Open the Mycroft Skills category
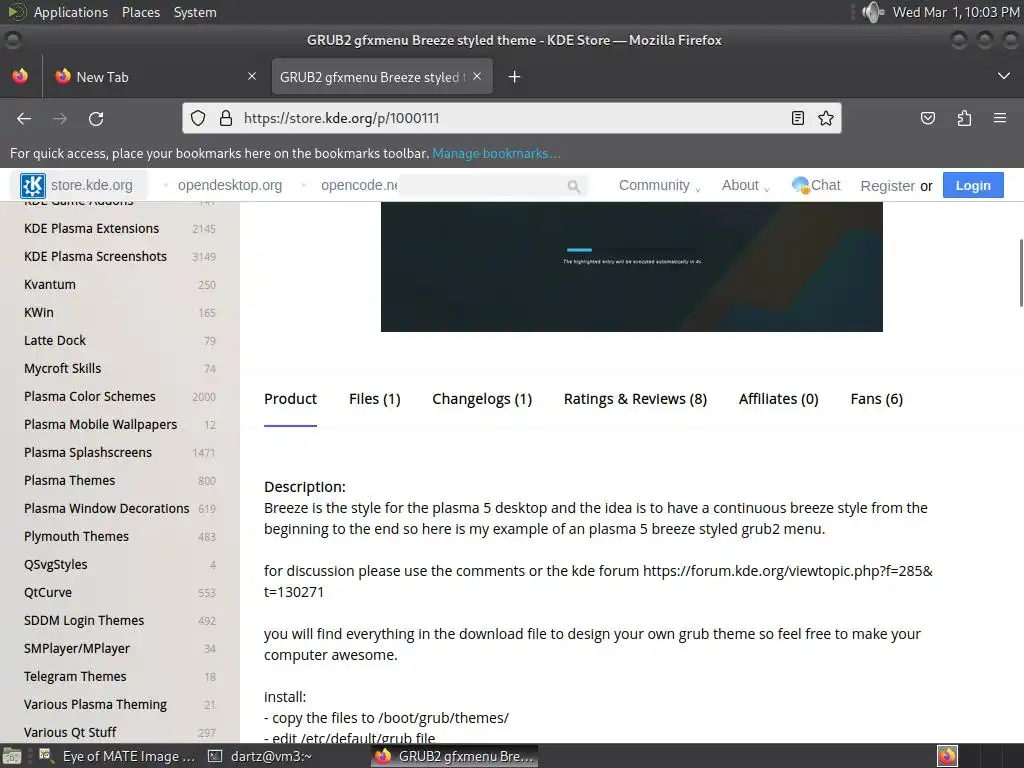 click(63, 369)
